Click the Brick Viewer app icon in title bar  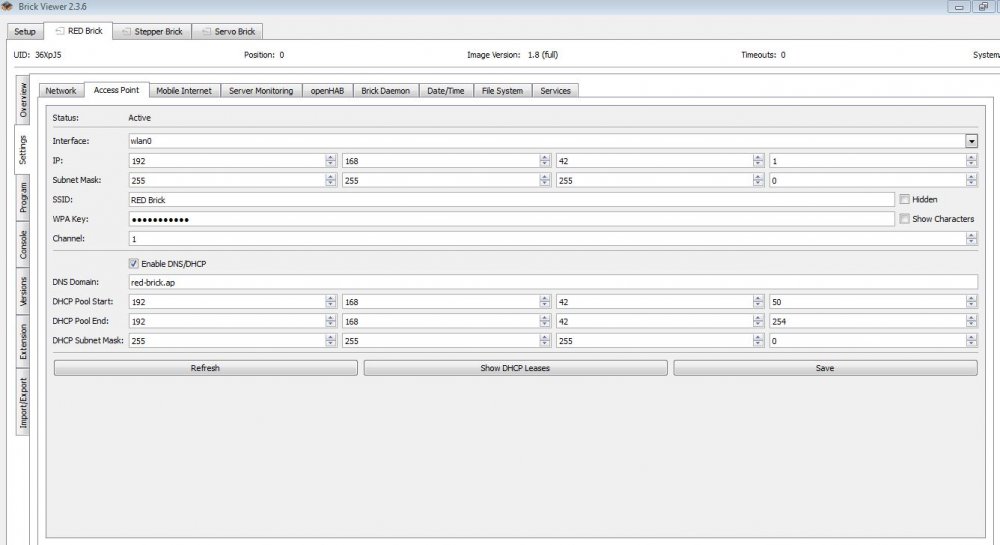[x=9, y=8]
